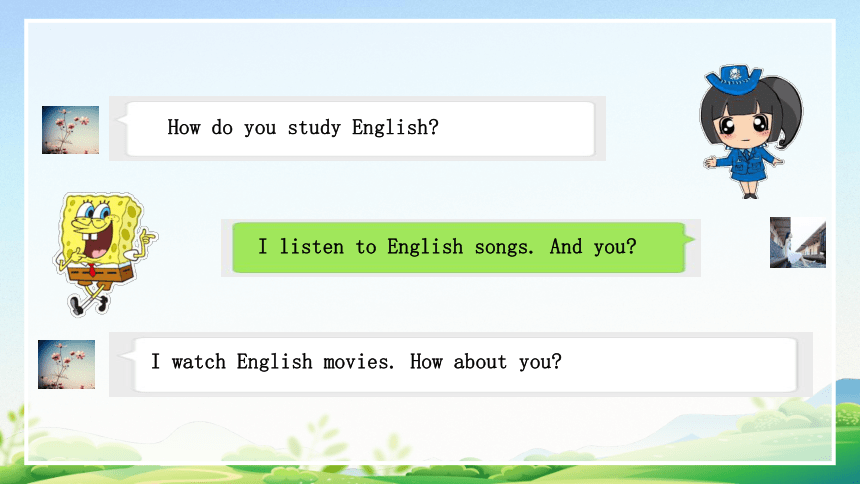
Task: Click the word "study" in the first message
Action: (314, 128)
